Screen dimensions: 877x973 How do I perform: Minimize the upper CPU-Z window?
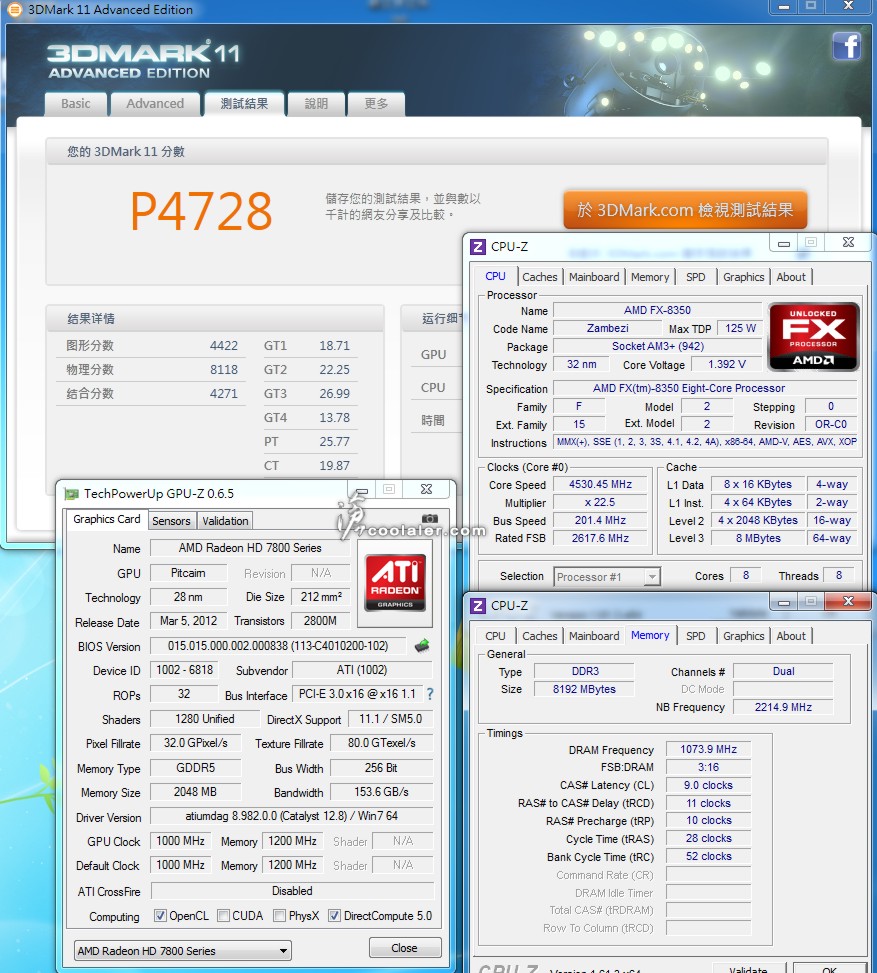click(784, 243)
